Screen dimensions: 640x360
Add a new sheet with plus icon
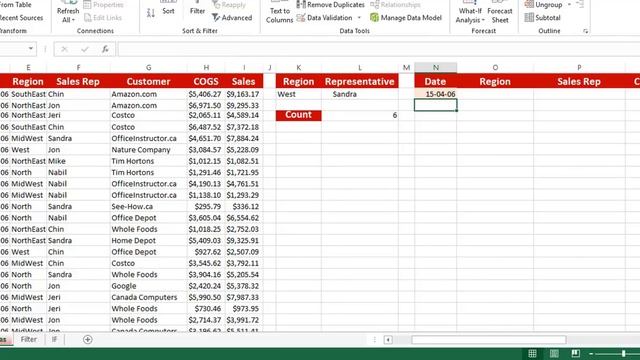click(x=87, y=340)
